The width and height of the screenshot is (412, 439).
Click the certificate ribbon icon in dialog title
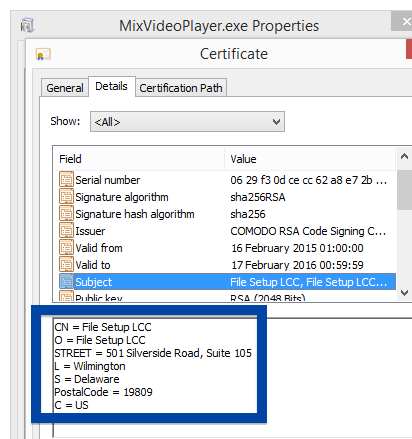[43, 54]
